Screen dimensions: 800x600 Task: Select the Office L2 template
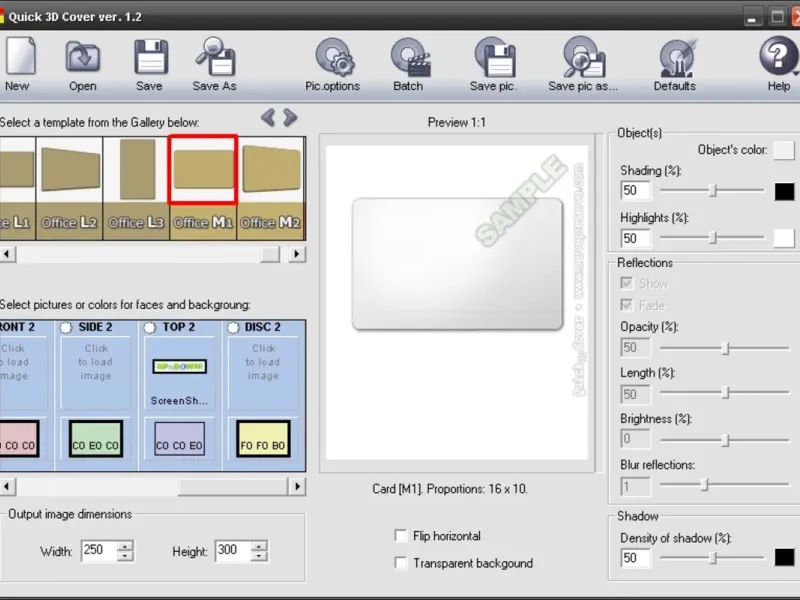(x=69, y=188)
